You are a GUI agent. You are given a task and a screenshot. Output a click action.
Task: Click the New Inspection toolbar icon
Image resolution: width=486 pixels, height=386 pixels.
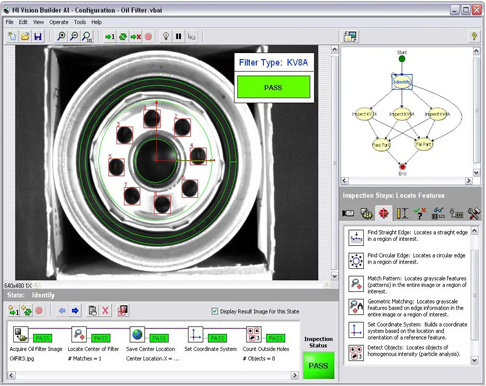[x=12, y=36]
